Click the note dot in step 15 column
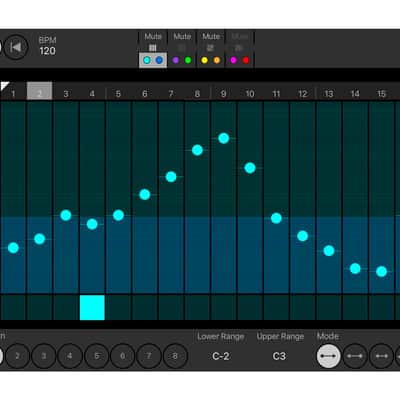Viewport: 400px width, 400px height. 382,271
